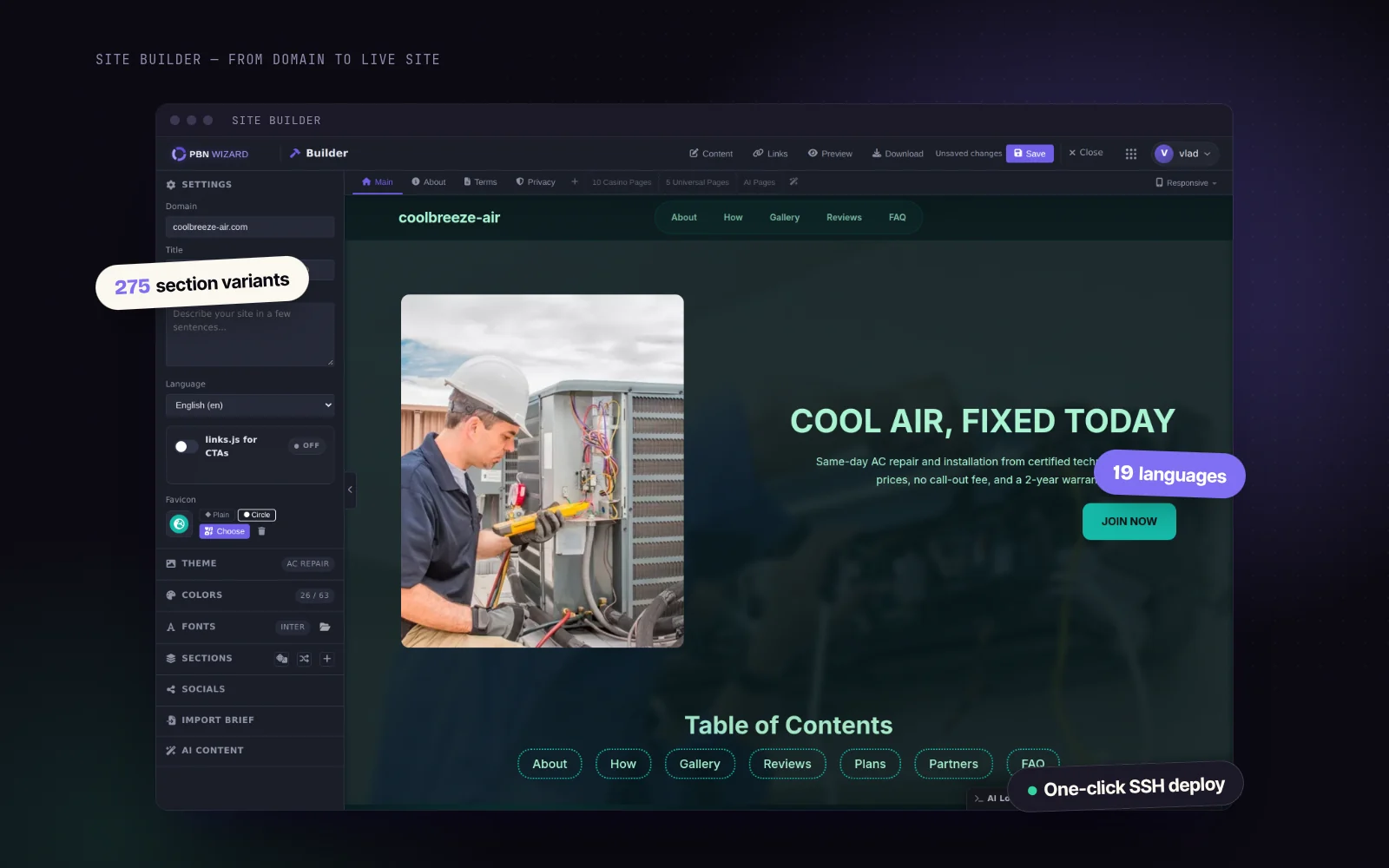The width and height of the screenshot is (1389, 868).
Task: Click the 26 / 63 colors counter badge
Action: [314, 595]
